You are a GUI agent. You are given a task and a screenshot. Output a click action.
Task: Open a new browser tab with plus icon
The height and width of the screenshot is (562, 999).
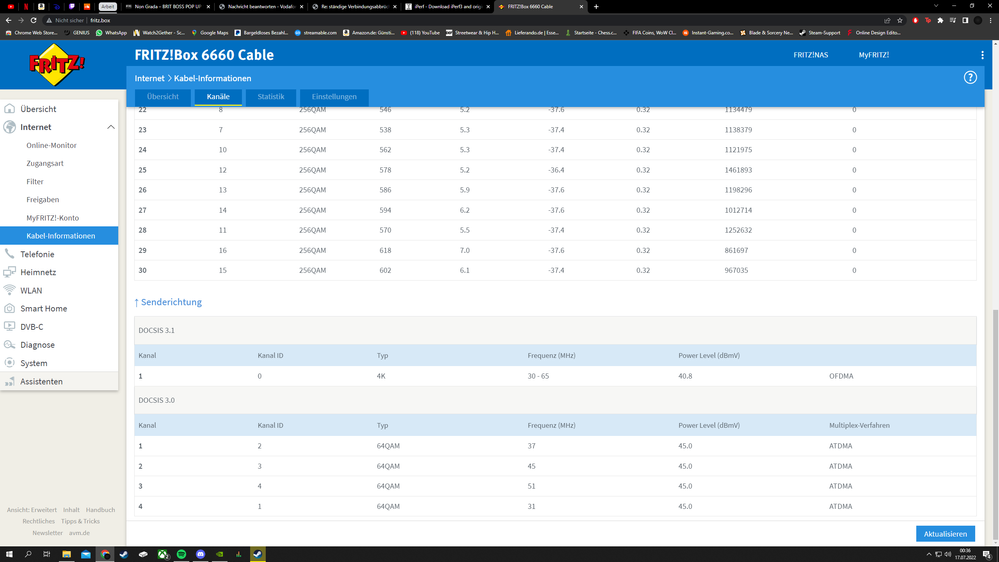596,6
